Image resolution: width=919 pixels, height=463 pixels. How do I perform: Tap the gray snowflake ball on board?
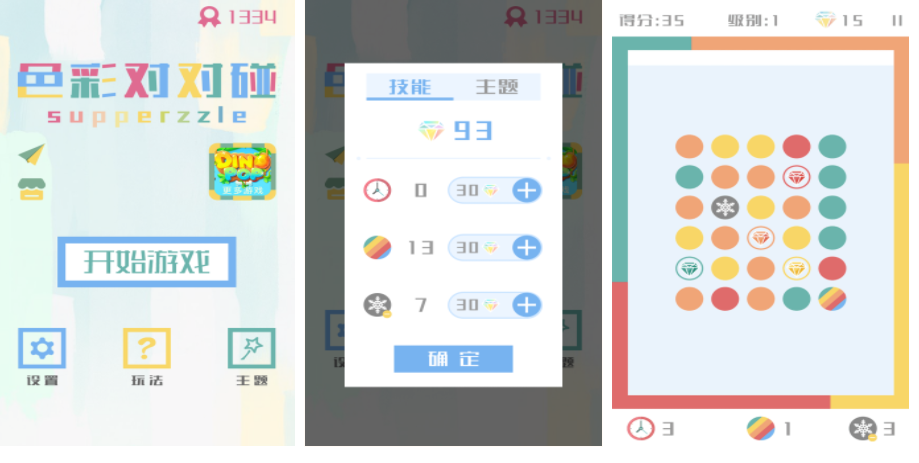coord(725,207)
